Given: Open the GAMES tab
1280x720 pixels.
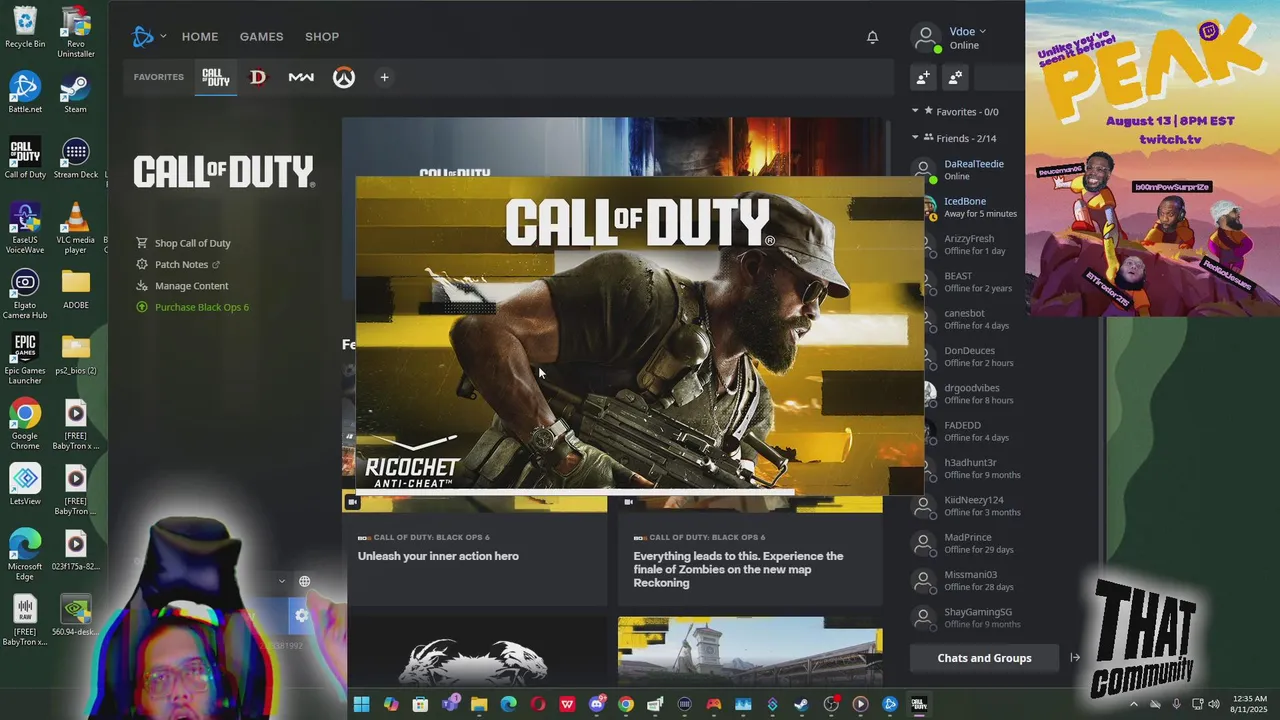Looking at the screenshot, I should click(x=261, y=37).
